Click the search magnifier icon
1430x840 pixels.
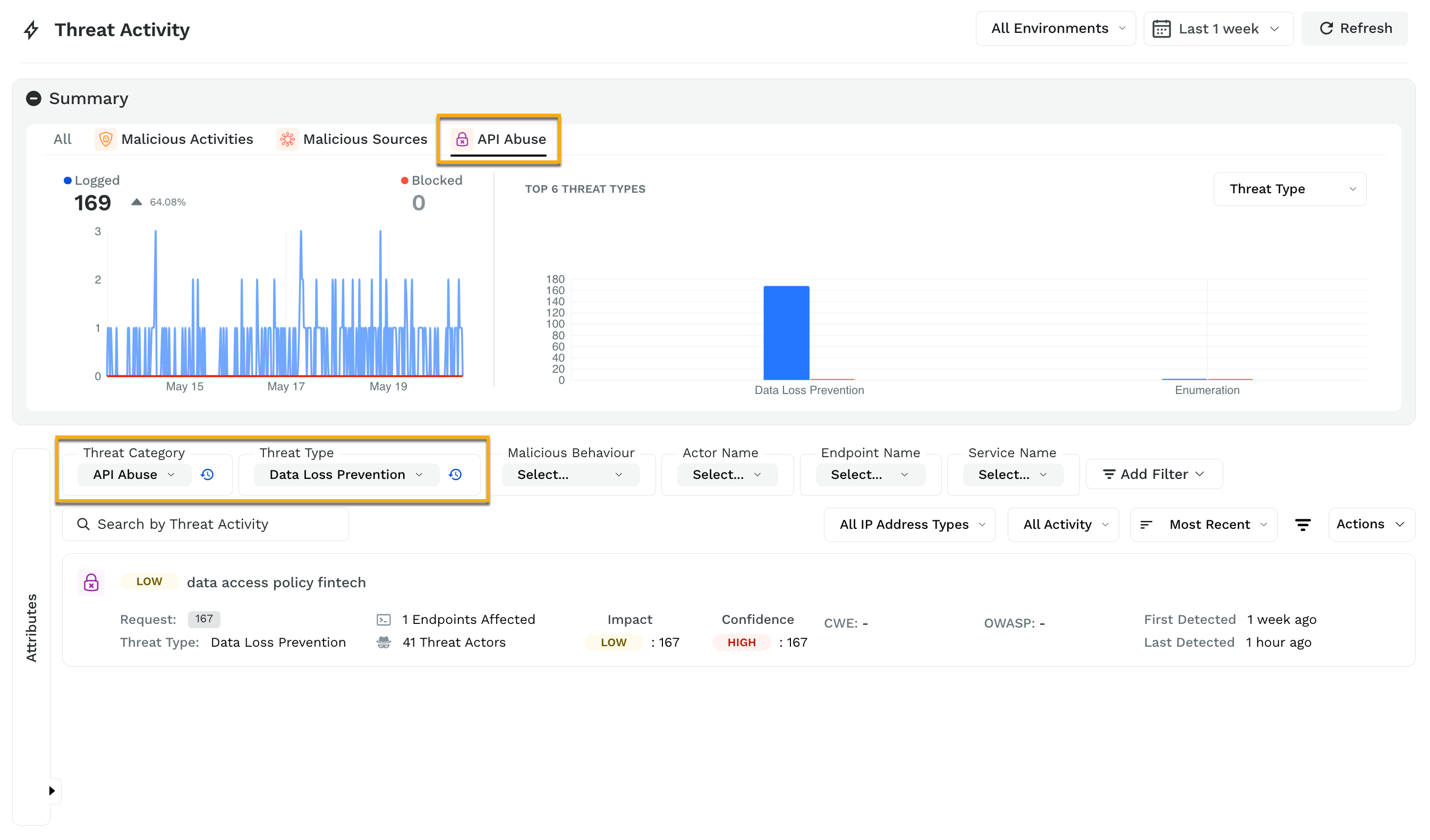pos(83,524)
